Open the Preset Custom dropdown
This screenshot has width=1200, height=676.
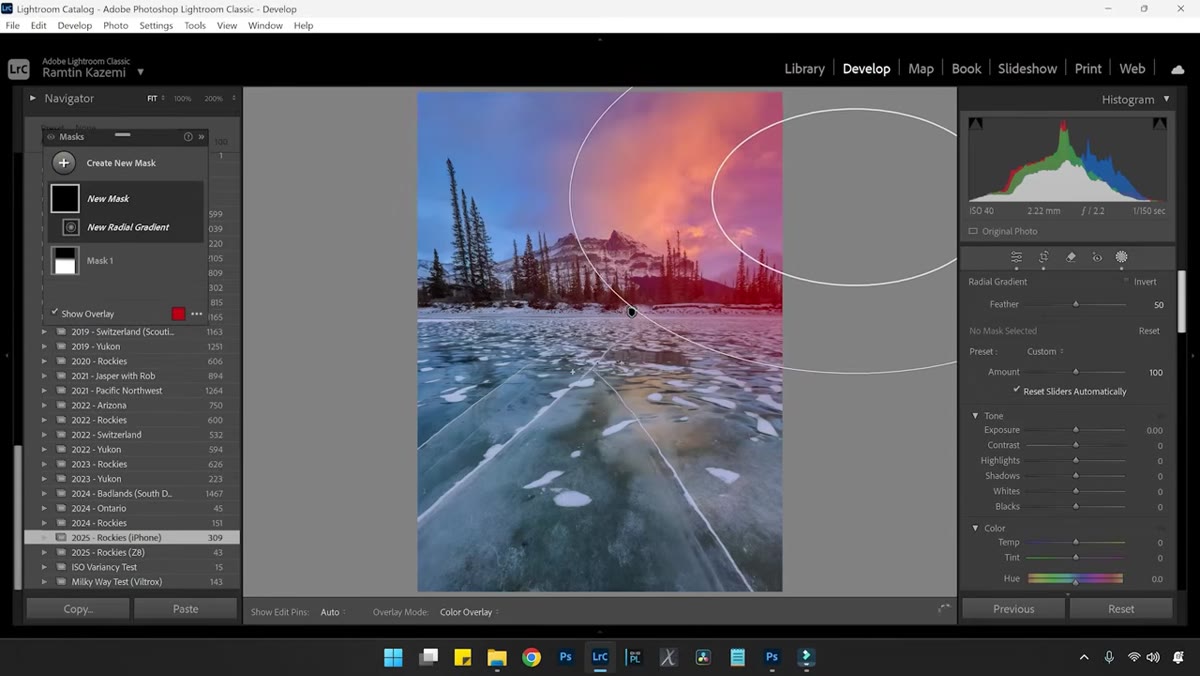pyautogui.click(x=1045, y=352)
